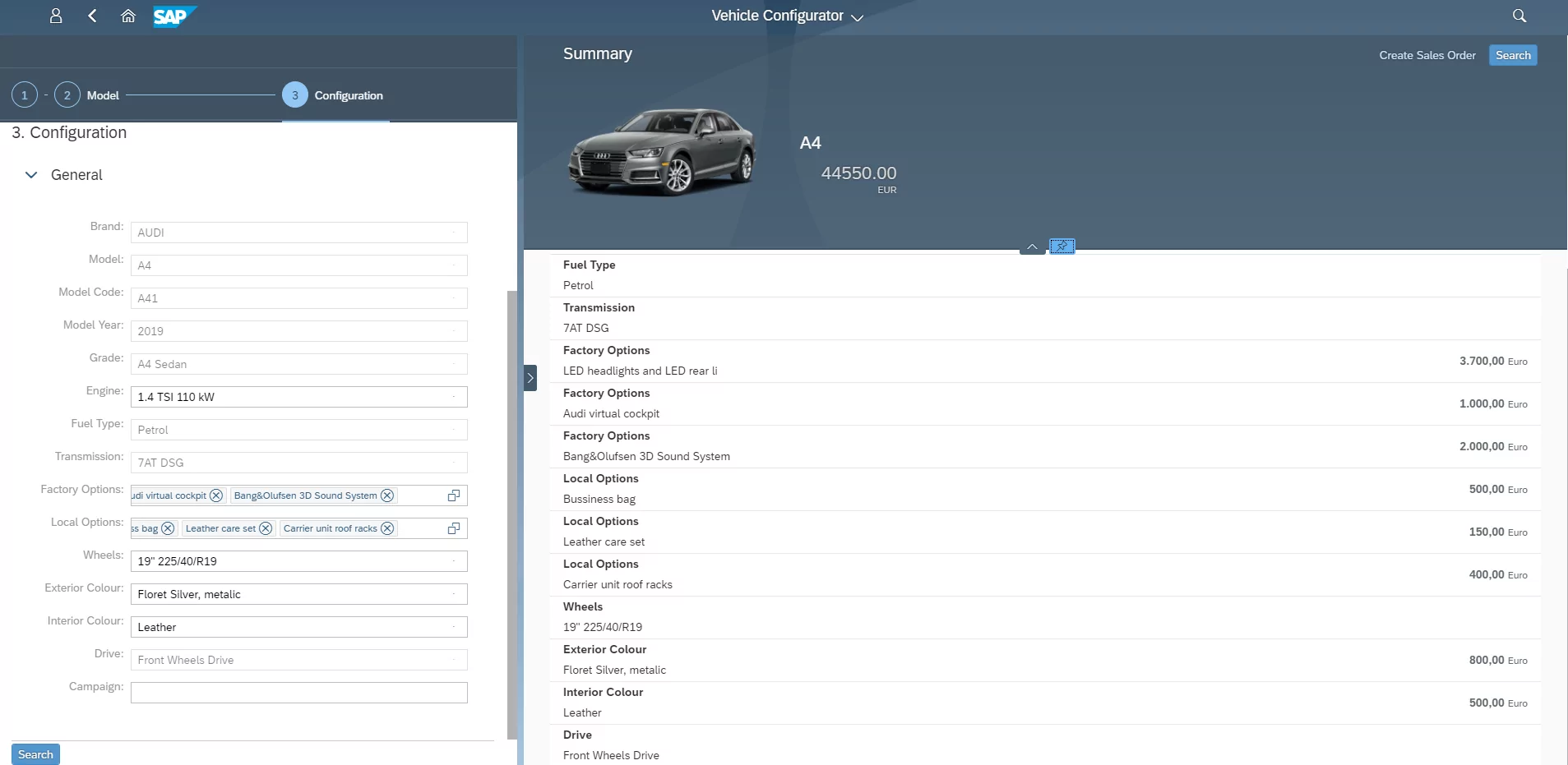1568x765 pixels.
Task: Click the 44550.00 price value
Action: click(858, 173)
